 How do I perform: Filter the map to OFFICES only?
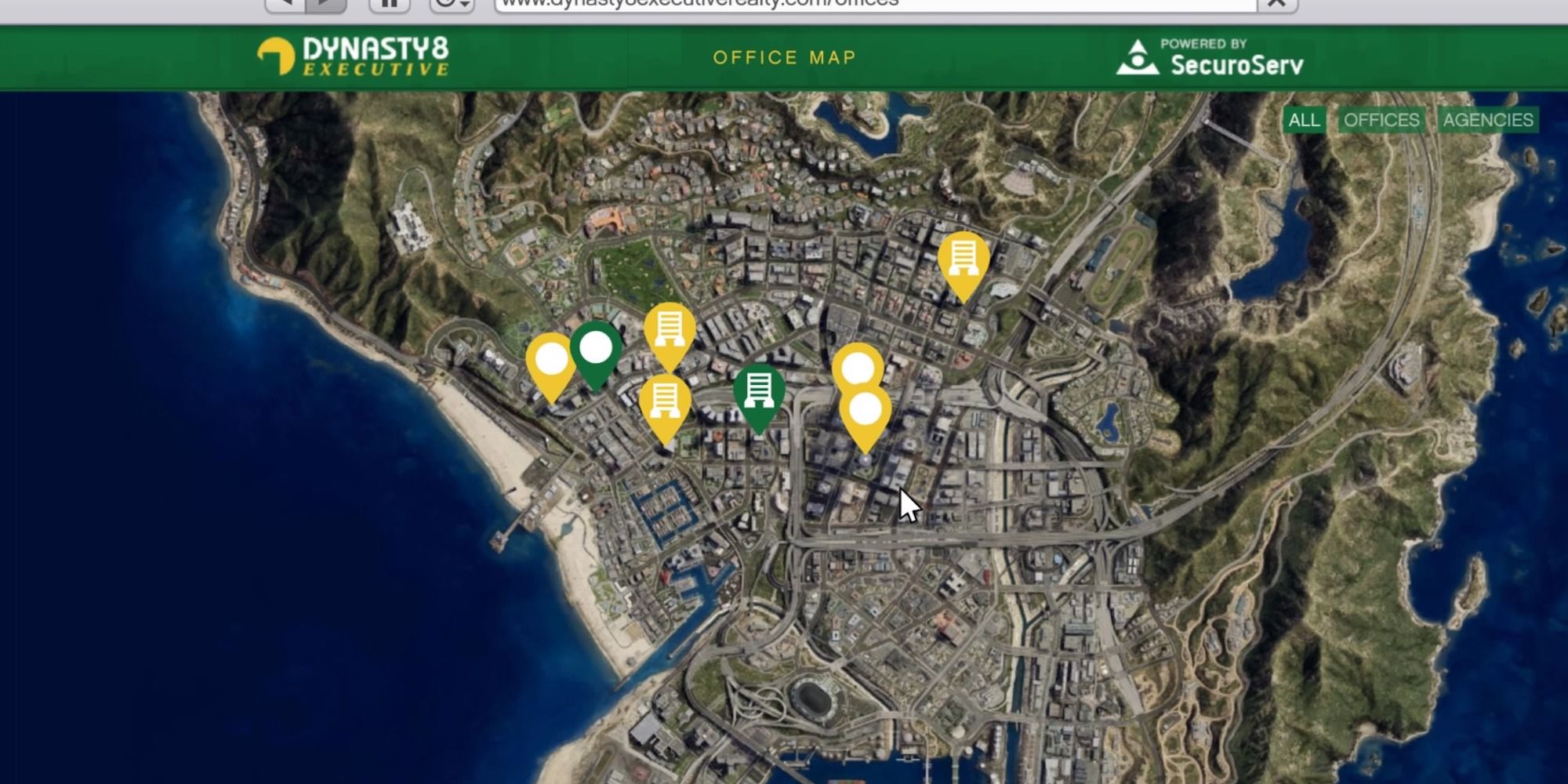(1381, 120)
